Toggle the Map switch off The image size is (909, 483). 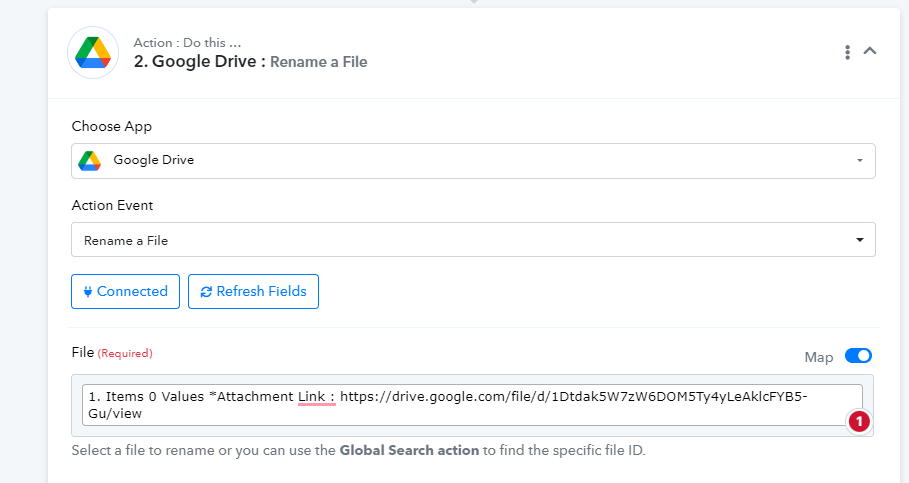(x=858, y=355)
